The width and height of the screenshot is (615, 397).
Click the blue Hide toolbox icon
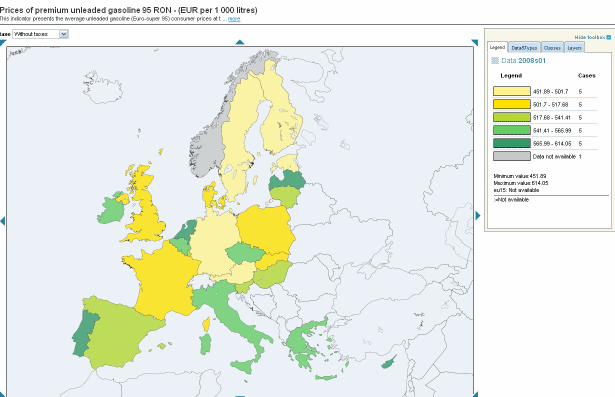click(x=609, y=37)
